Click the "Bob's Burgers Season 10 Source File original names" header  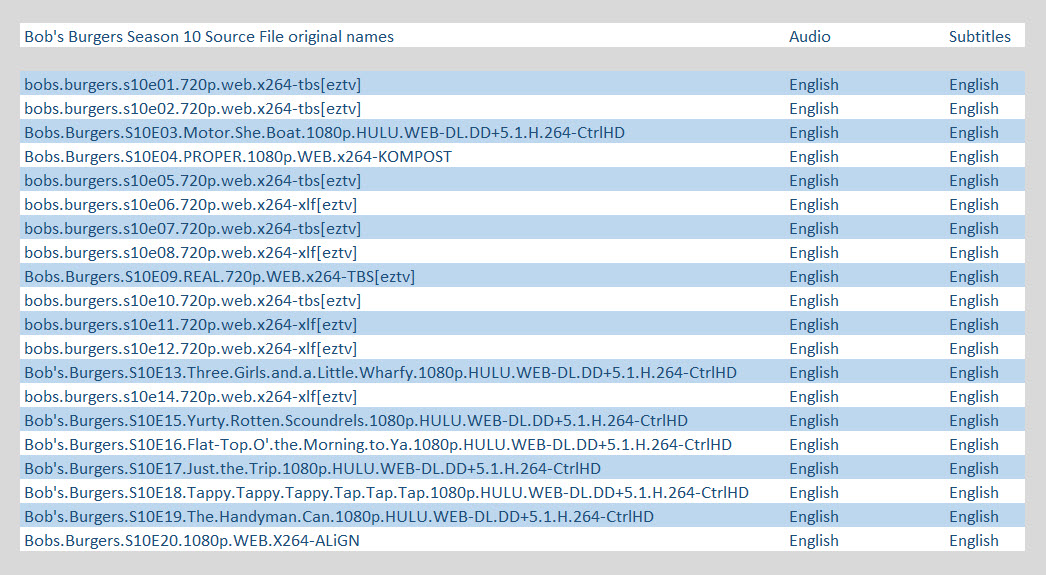209,37
